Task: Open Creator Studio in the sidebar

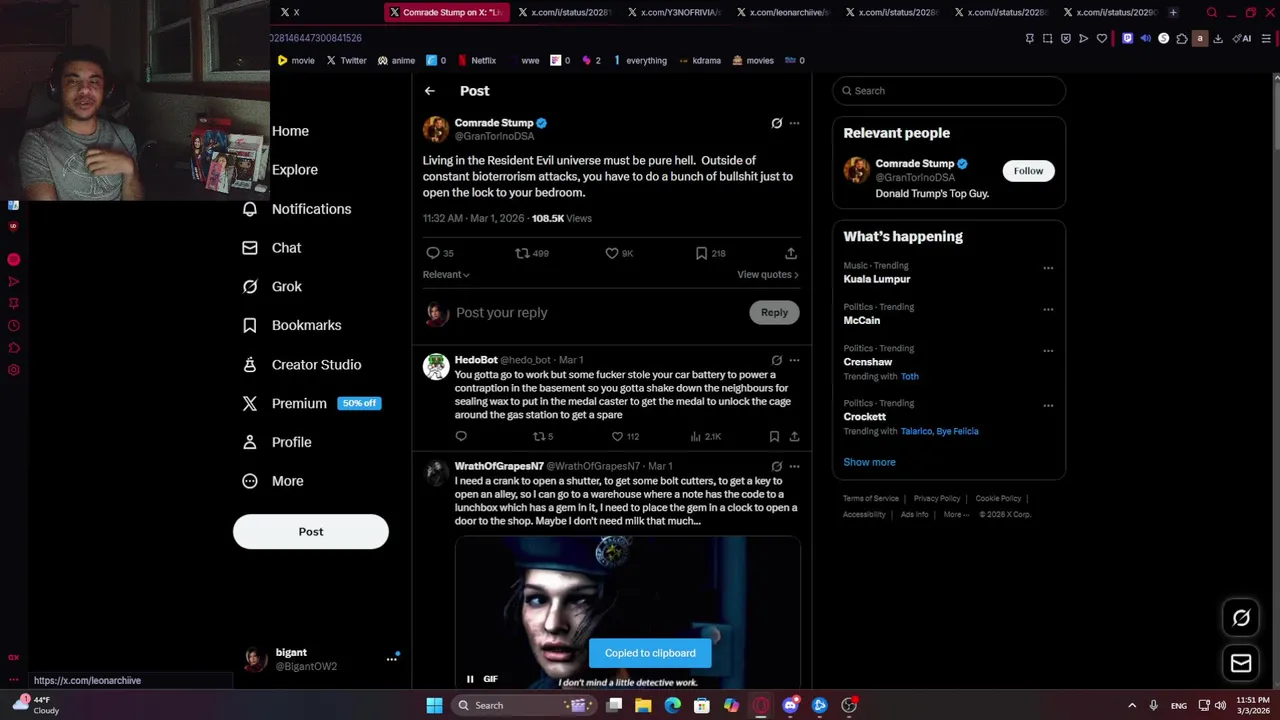Action: [302, 365]
